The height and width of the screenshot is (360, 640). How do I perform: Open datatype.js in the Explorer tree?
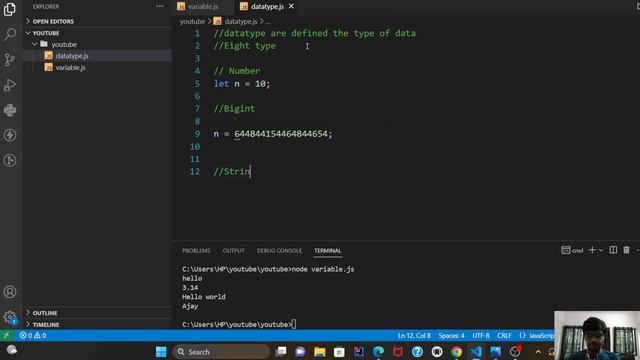point(97,56)
